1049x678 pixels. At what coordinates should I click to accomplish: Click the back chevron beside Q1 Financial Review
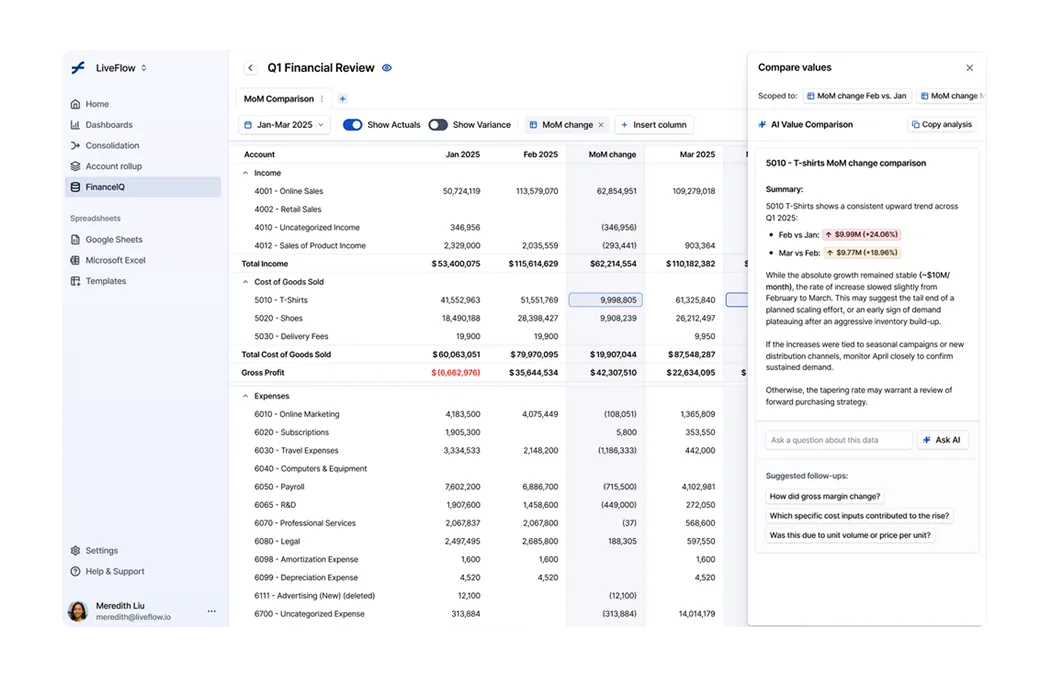[x=250, y=68]
